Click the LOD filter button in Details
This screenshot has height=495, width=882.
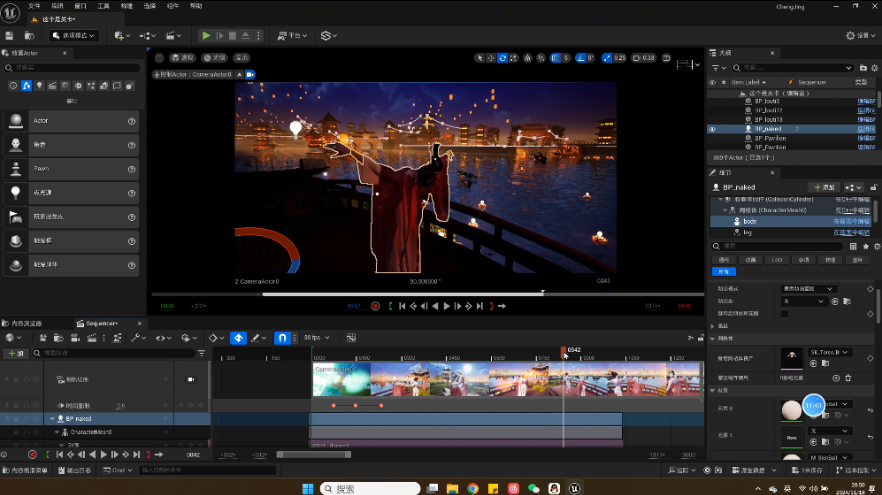click(x=777, y=260)
